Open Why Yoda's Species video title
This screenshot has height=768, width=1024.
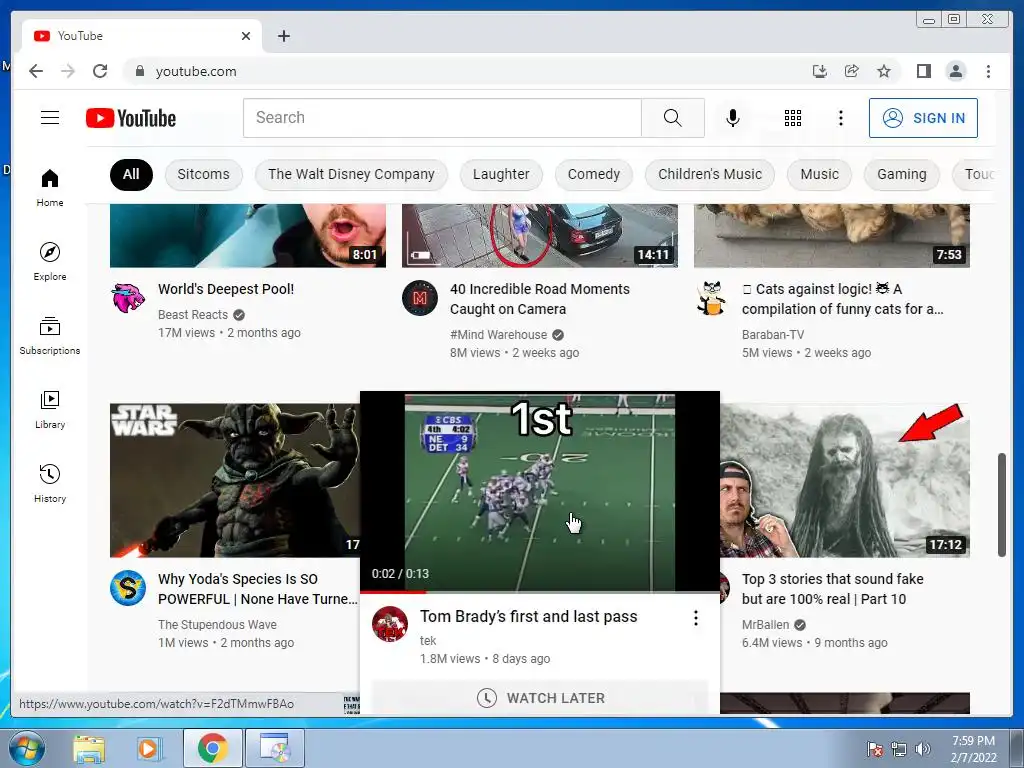[258, 589]
